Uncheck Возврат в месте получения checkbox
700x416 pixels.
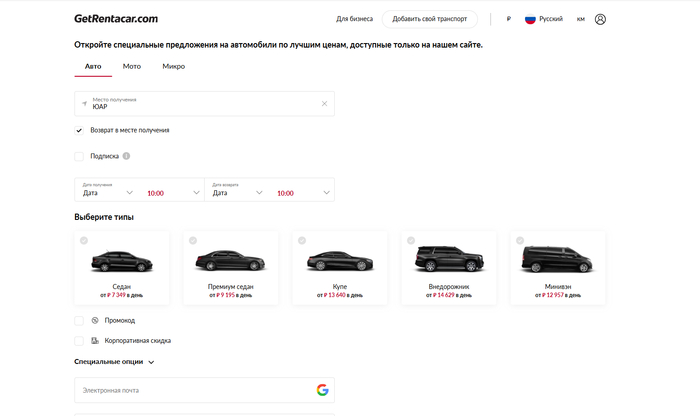(x=79, y=131)
